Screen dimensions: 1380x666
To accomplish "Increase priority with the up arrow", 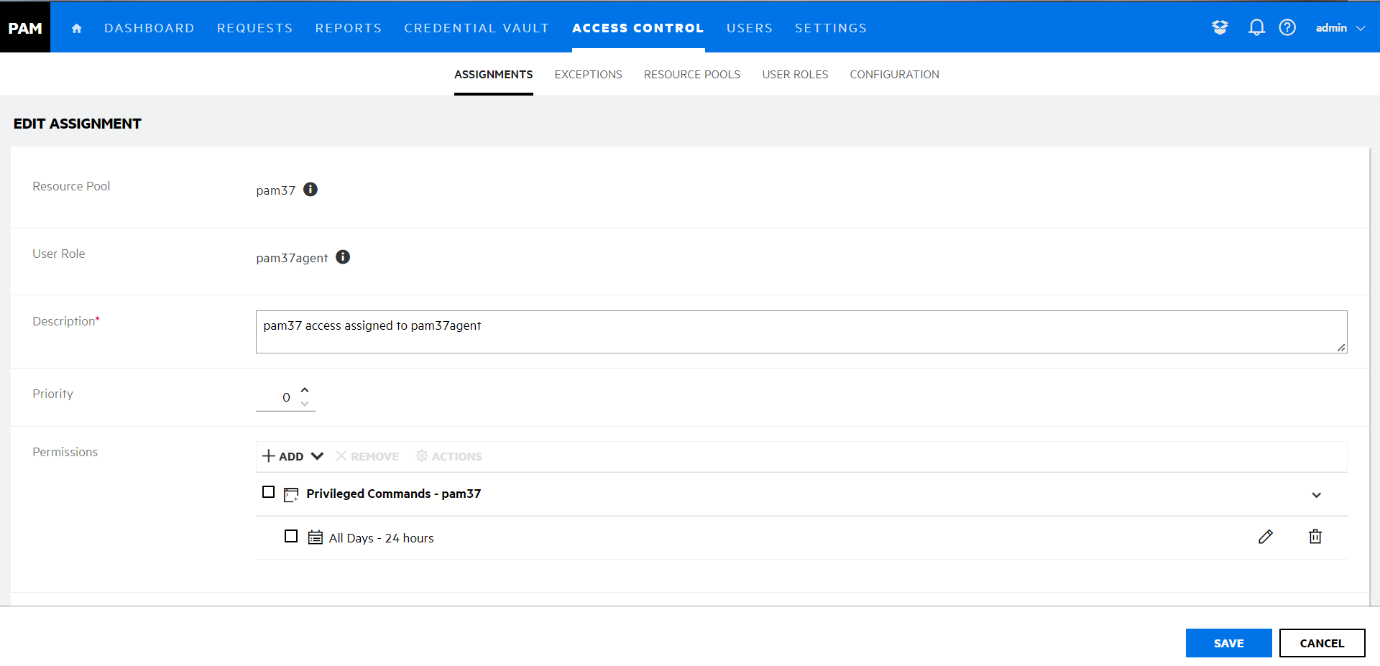I will pos(305,390).
